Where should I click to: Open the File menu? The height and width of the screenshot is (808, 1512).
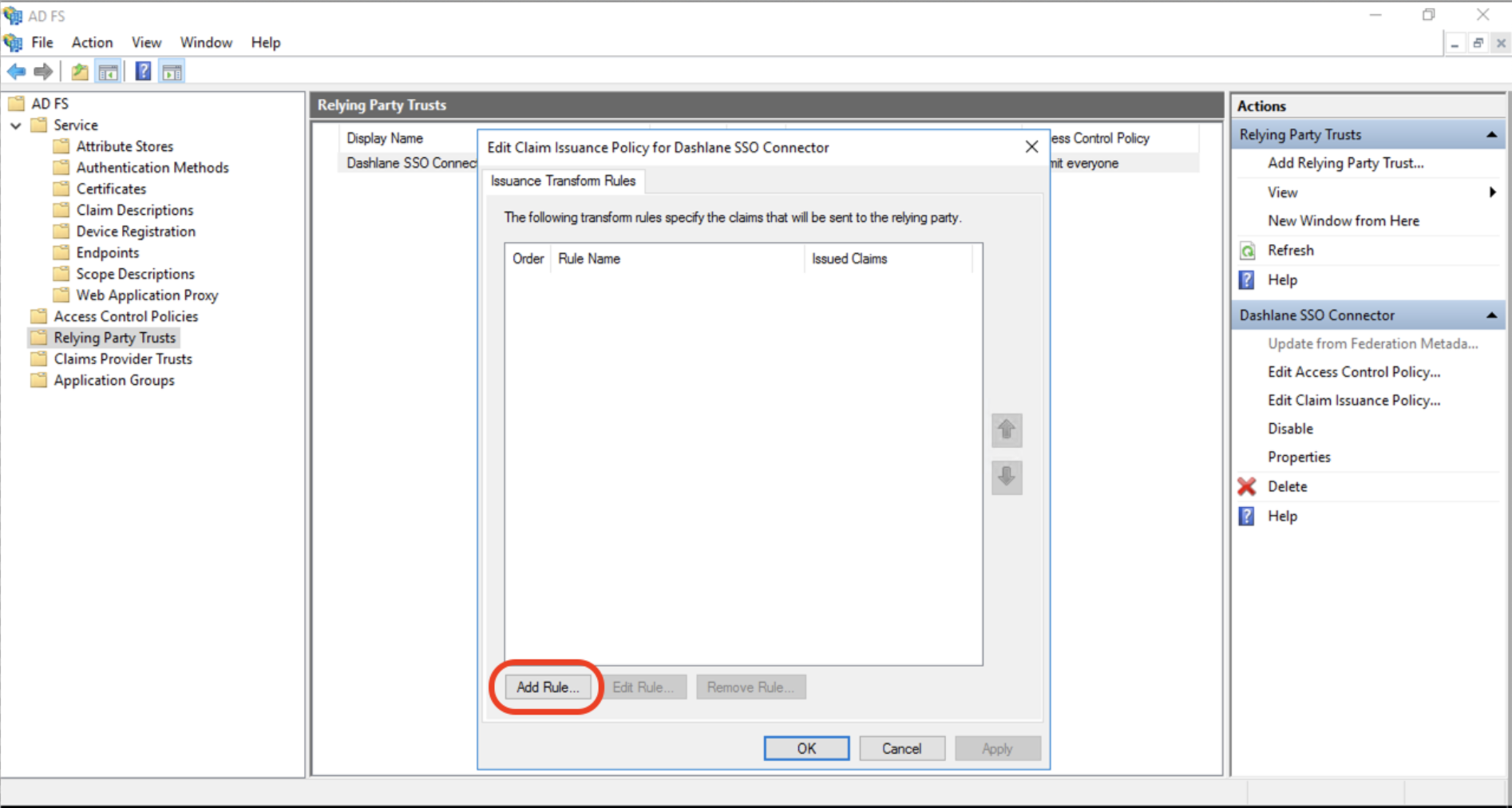(42, 42)
